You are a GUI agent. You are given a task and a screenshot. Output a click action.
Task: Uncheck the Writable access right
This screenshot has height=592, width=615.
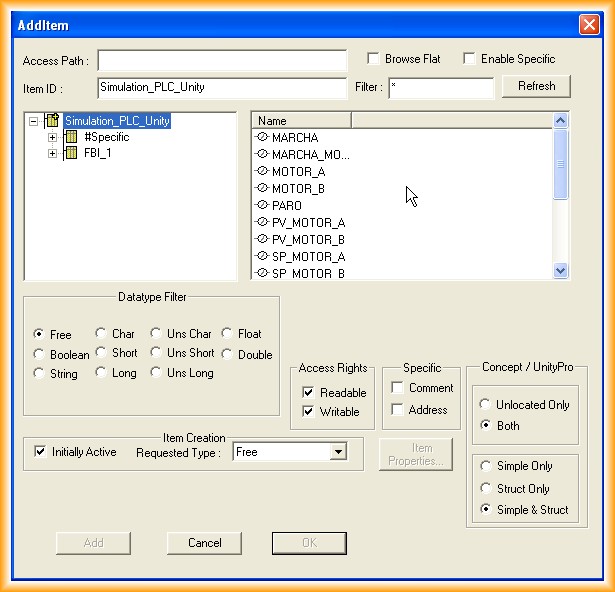(x=308, y=411)
